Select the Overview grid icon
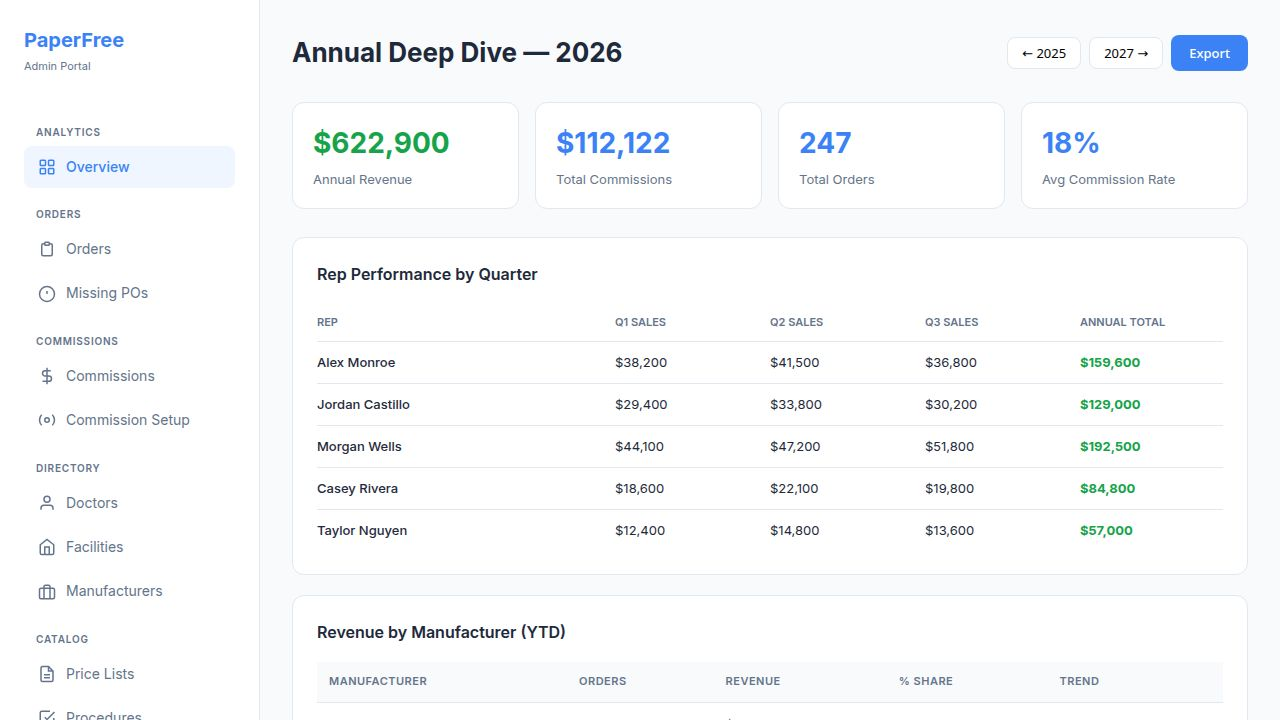Viewport: 1280px width, 720px height. tap(47, 167)
